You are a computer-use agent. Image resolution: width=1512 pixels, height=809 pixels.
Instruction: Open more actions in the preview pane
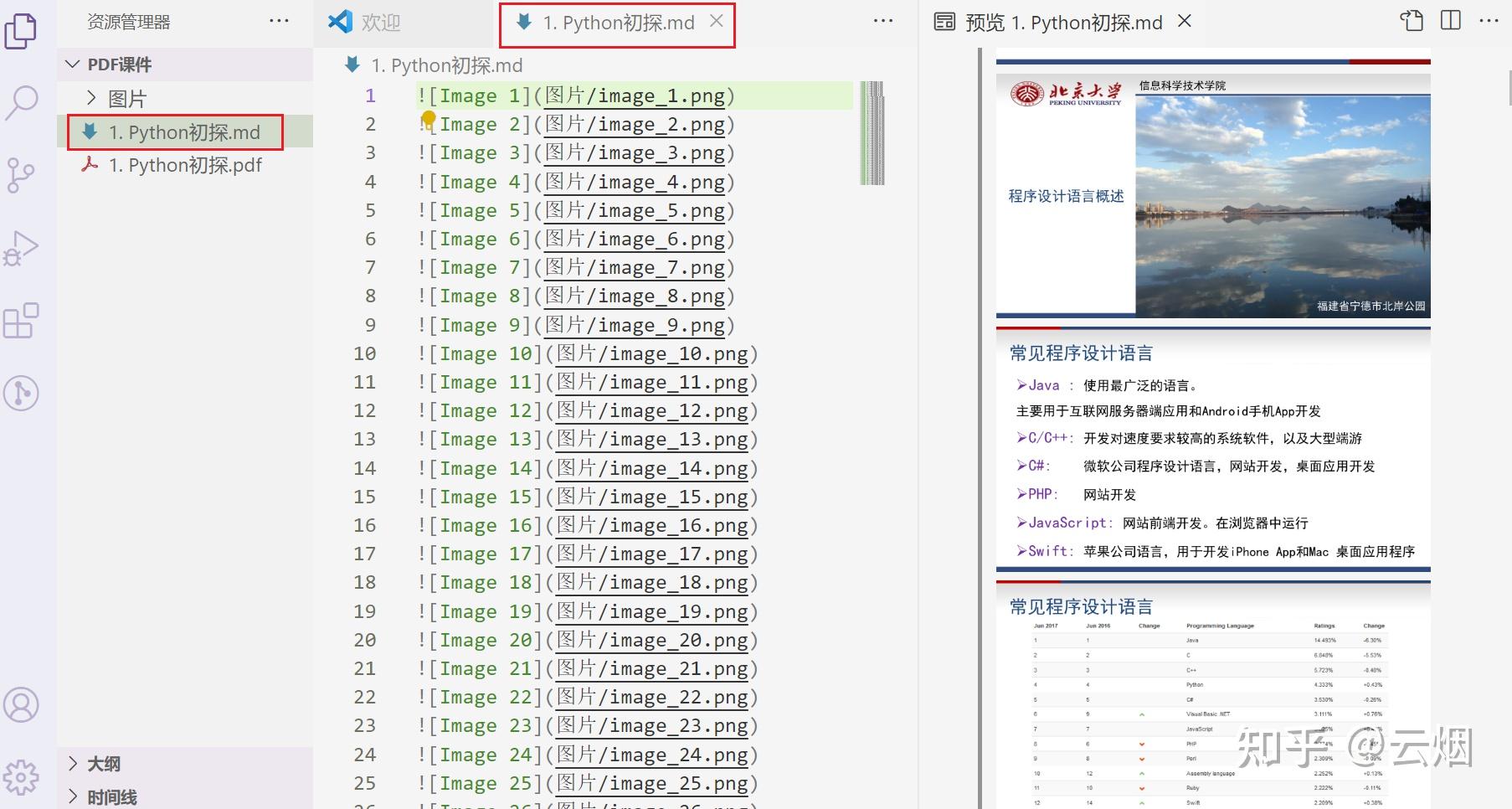click(1488, 23)
